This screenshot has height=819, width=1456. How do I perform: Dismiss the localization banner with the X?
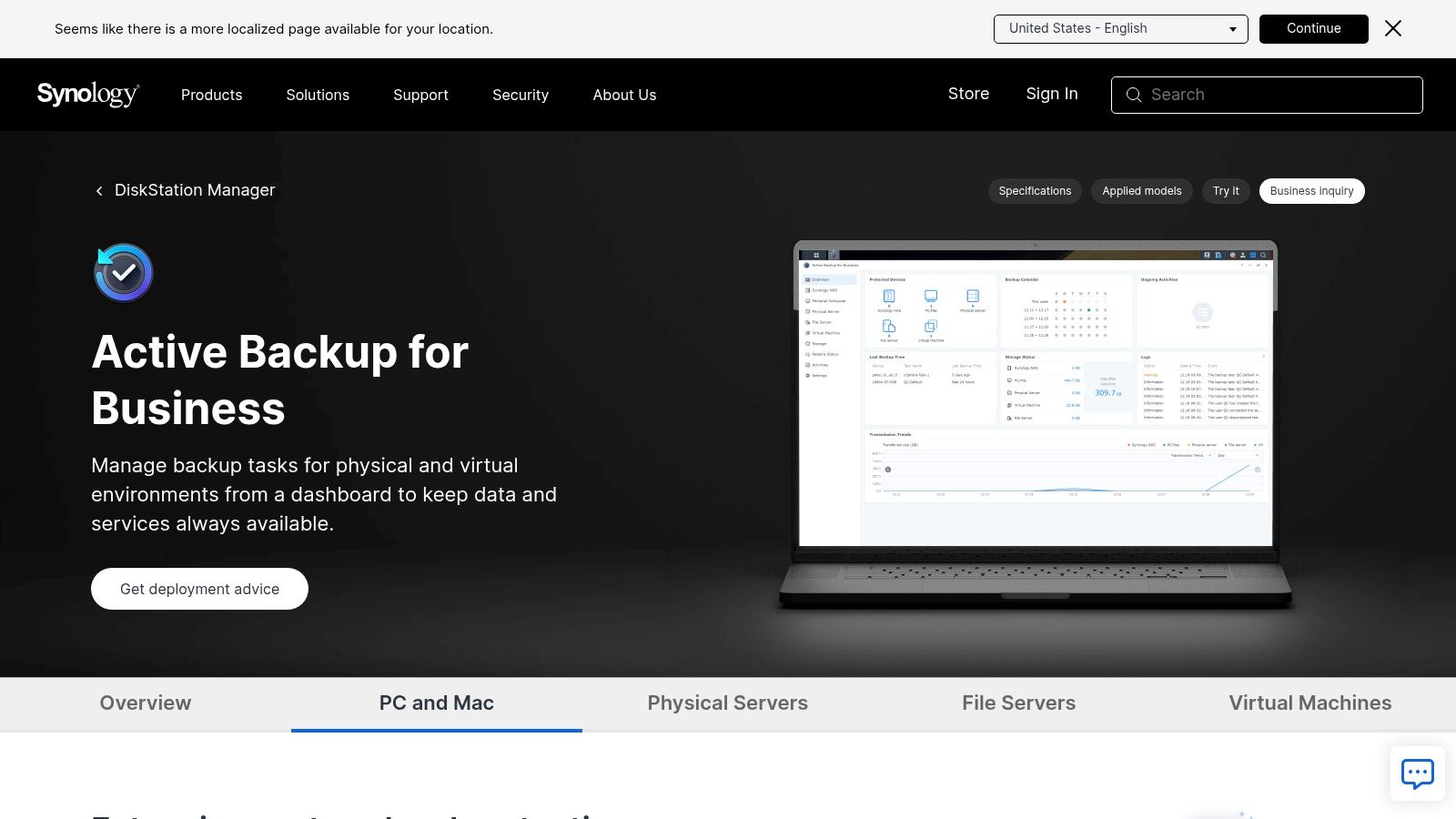pyautogui.click(x=1393, y=28)
